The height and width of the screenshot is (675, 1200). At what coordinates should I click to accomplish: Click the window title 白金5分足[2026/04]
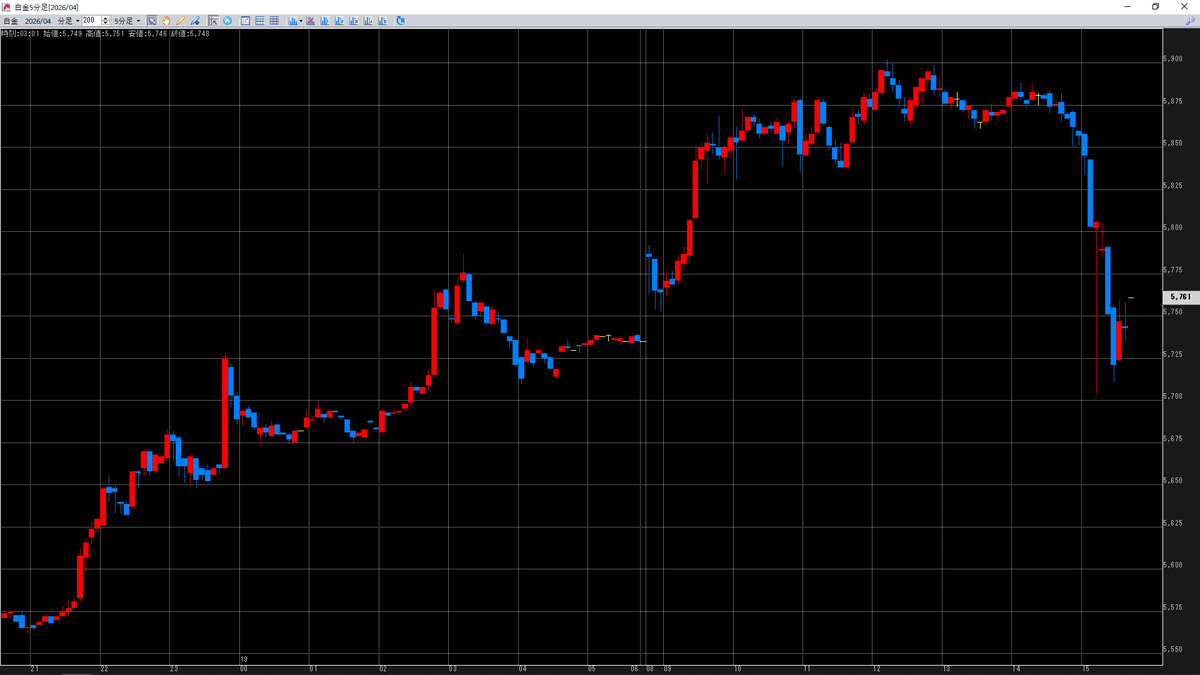[x=46, y=7]
